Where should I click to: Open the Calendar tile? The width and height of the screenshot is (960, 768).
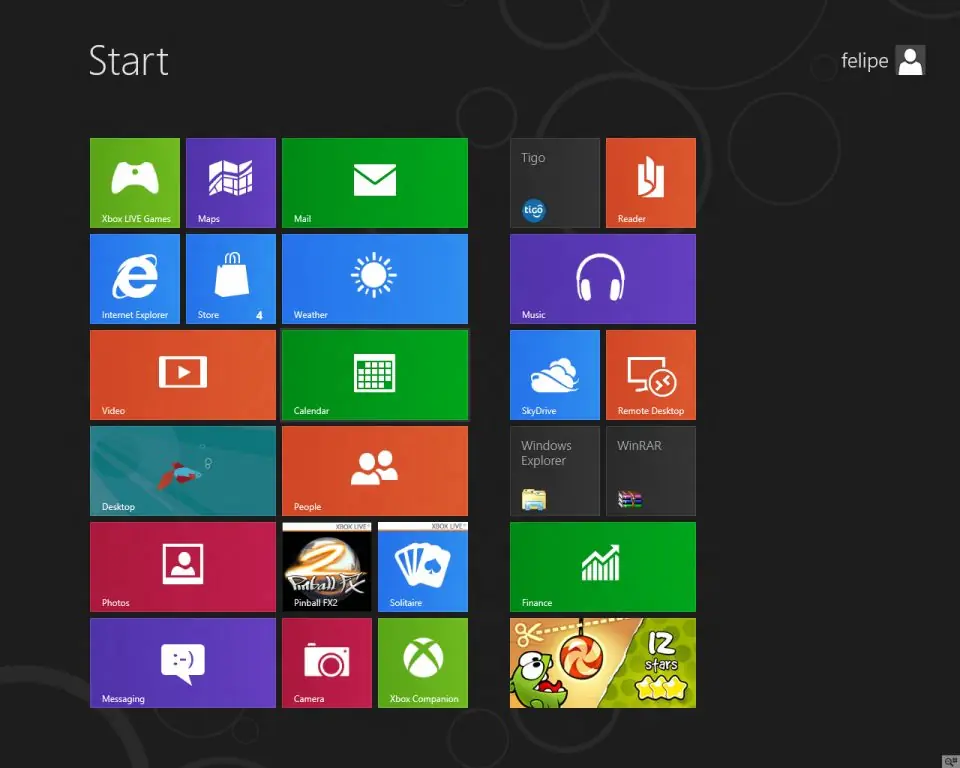[x=375, y=375]
